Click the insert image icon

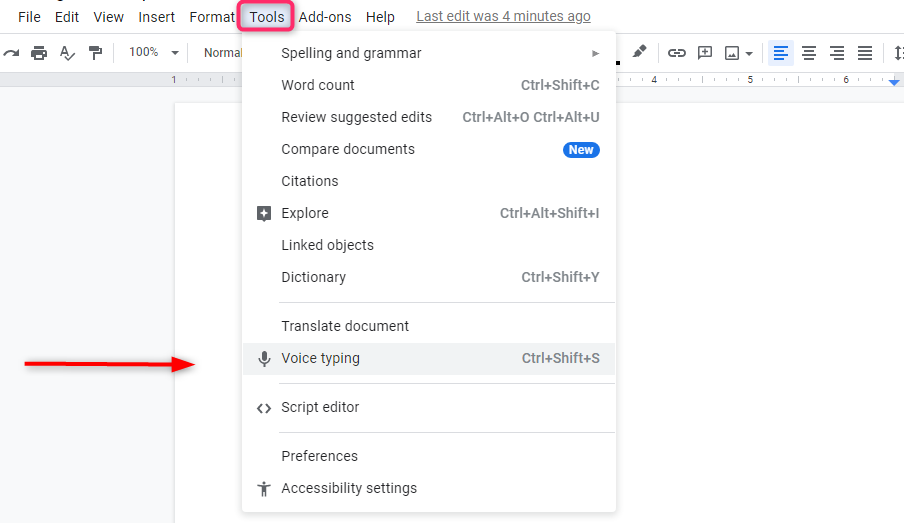(732, 53)
